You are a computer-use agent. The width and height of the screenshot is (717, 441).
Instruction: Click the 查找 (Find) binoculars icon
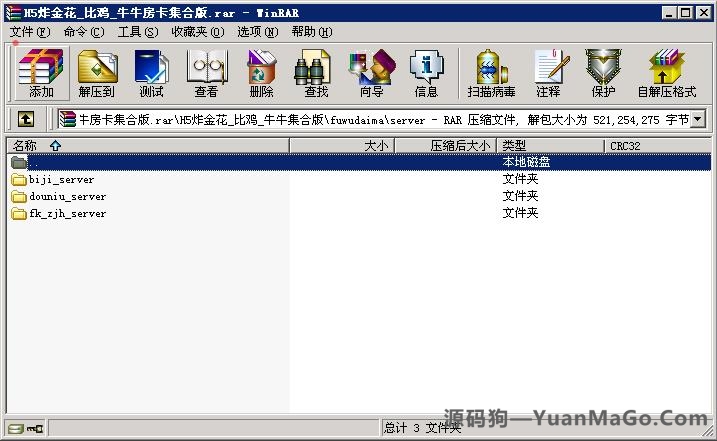tap(316, 73)
